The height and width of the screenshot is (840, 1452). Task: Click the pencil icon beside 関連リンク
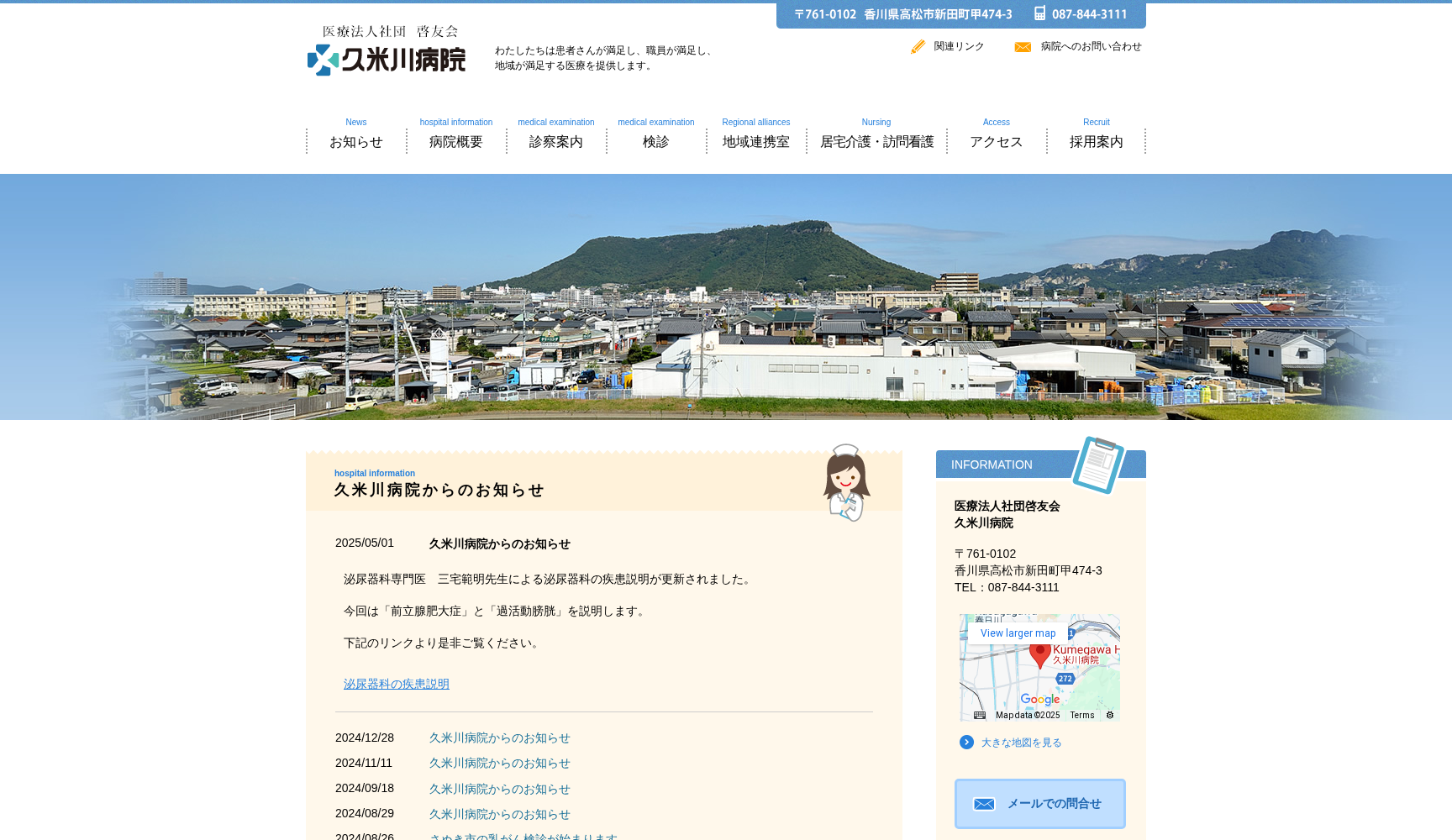click(x=917, y=46)
